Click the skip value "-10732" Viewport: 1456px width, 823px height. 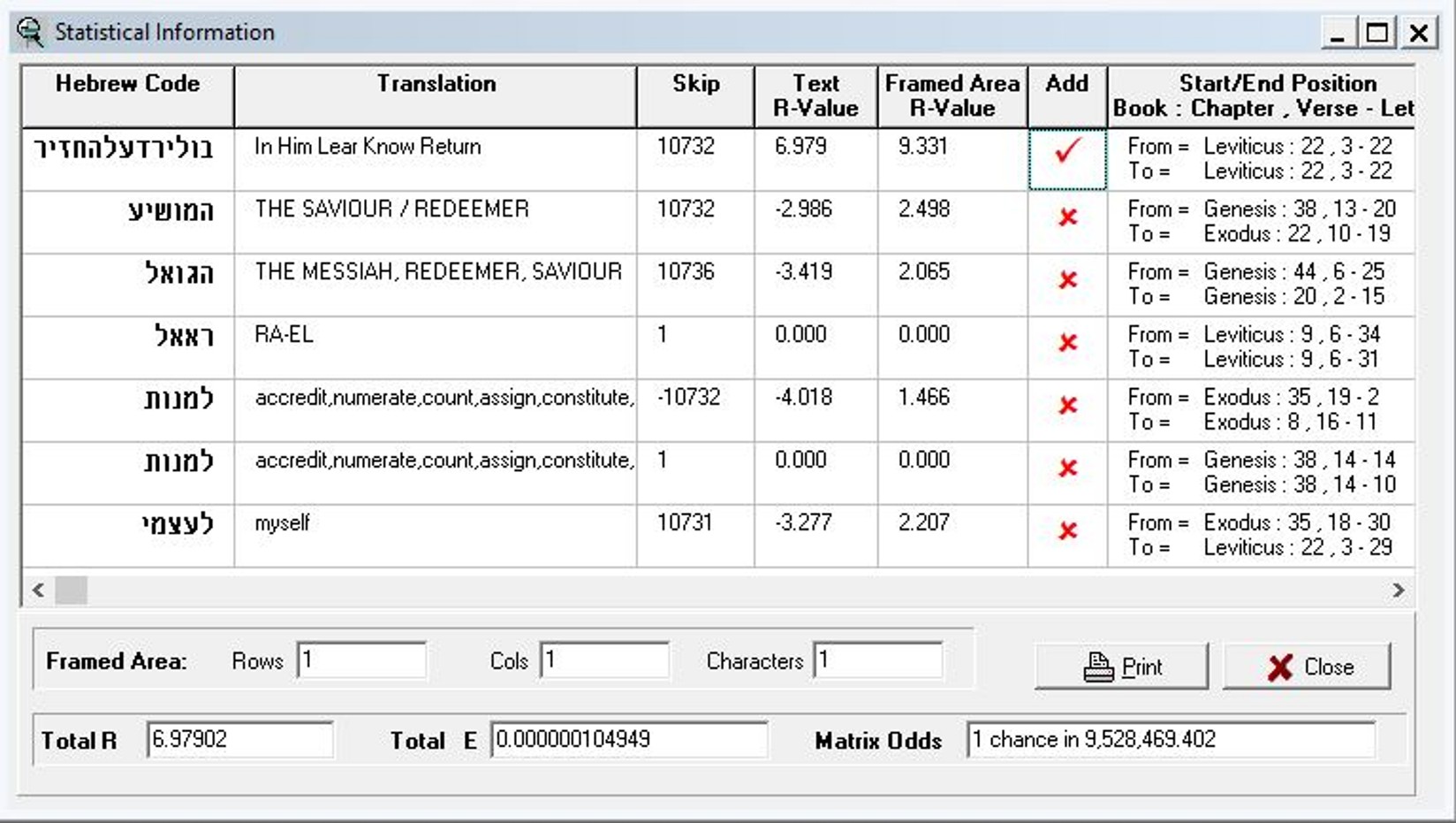click(688, 398)
